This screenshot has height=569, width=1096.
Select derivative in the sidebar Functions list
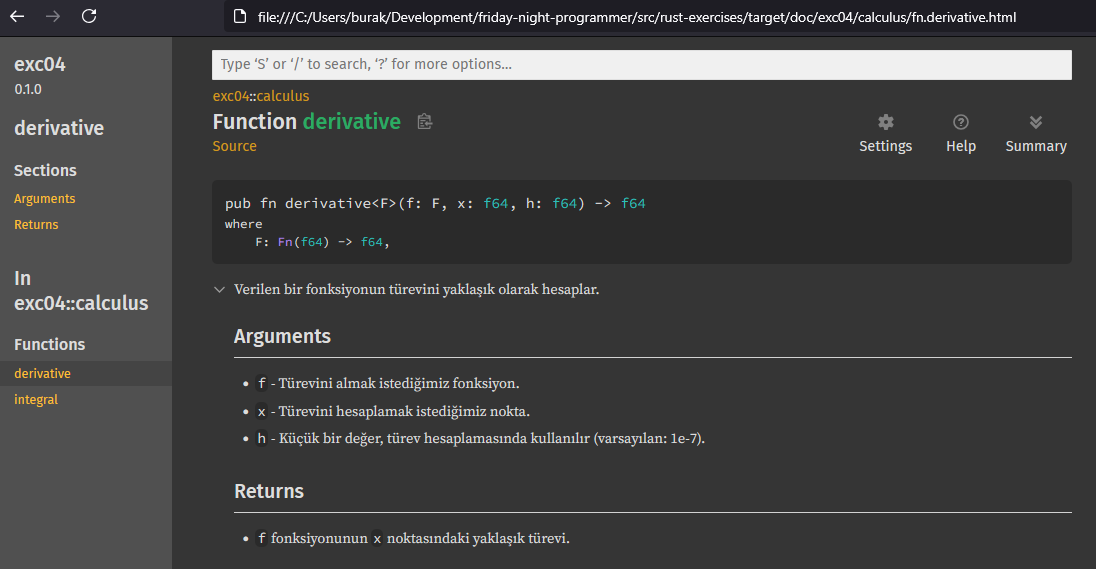42,374
